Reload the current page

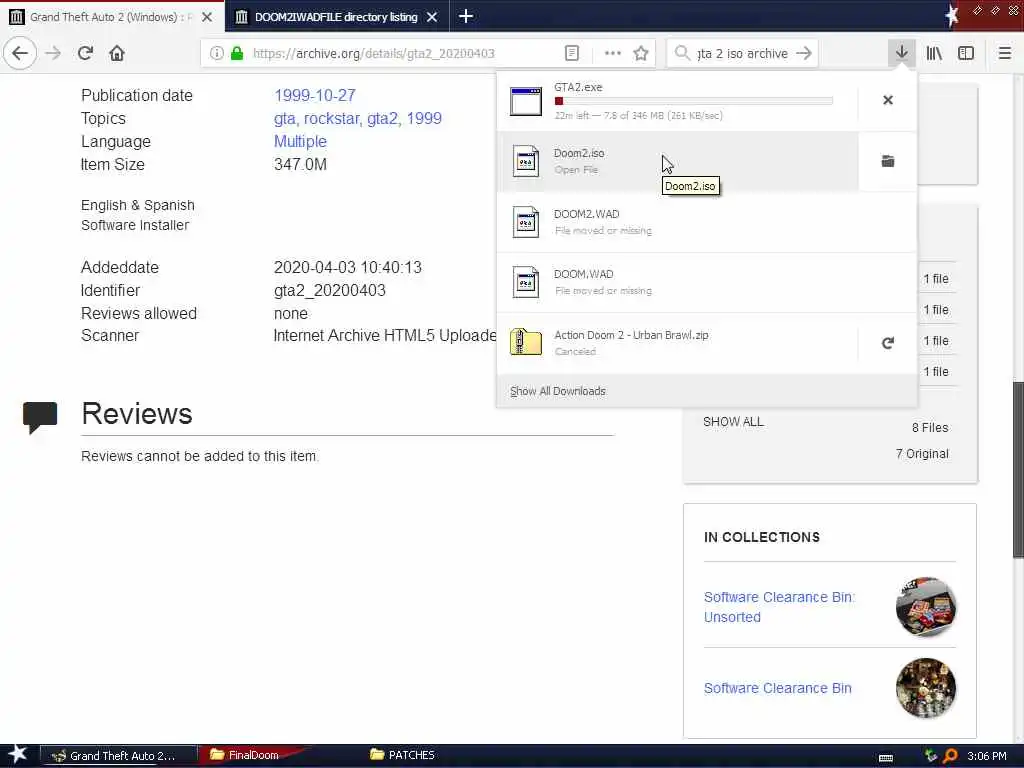tap(85, 53)
